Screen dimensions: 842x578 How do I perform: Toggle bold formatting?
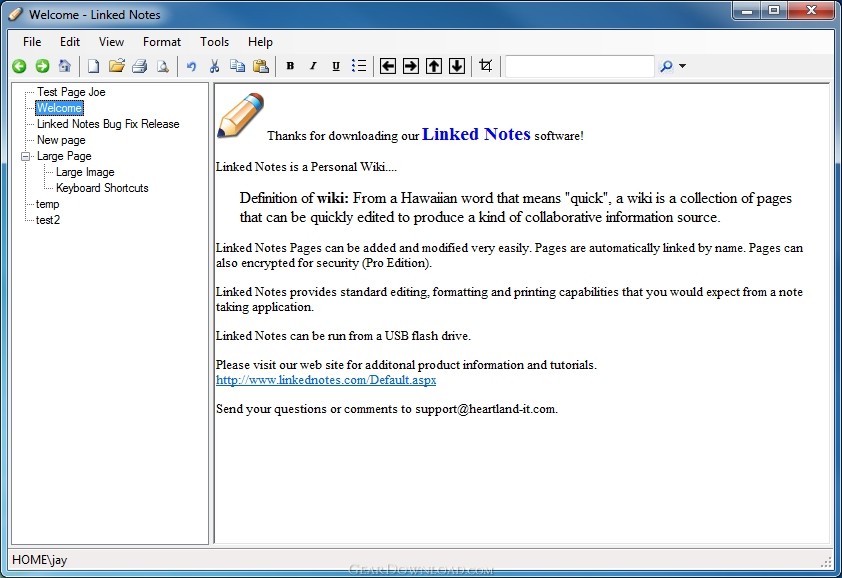coord(291,66)
